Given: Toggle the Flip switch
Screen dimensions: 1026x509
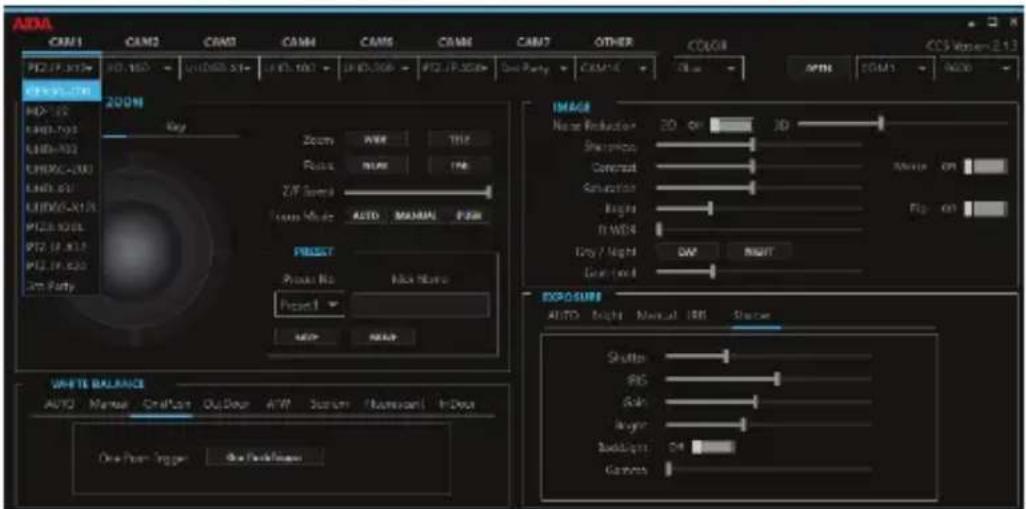Looking at the screenshot, I should click(986, 209).
